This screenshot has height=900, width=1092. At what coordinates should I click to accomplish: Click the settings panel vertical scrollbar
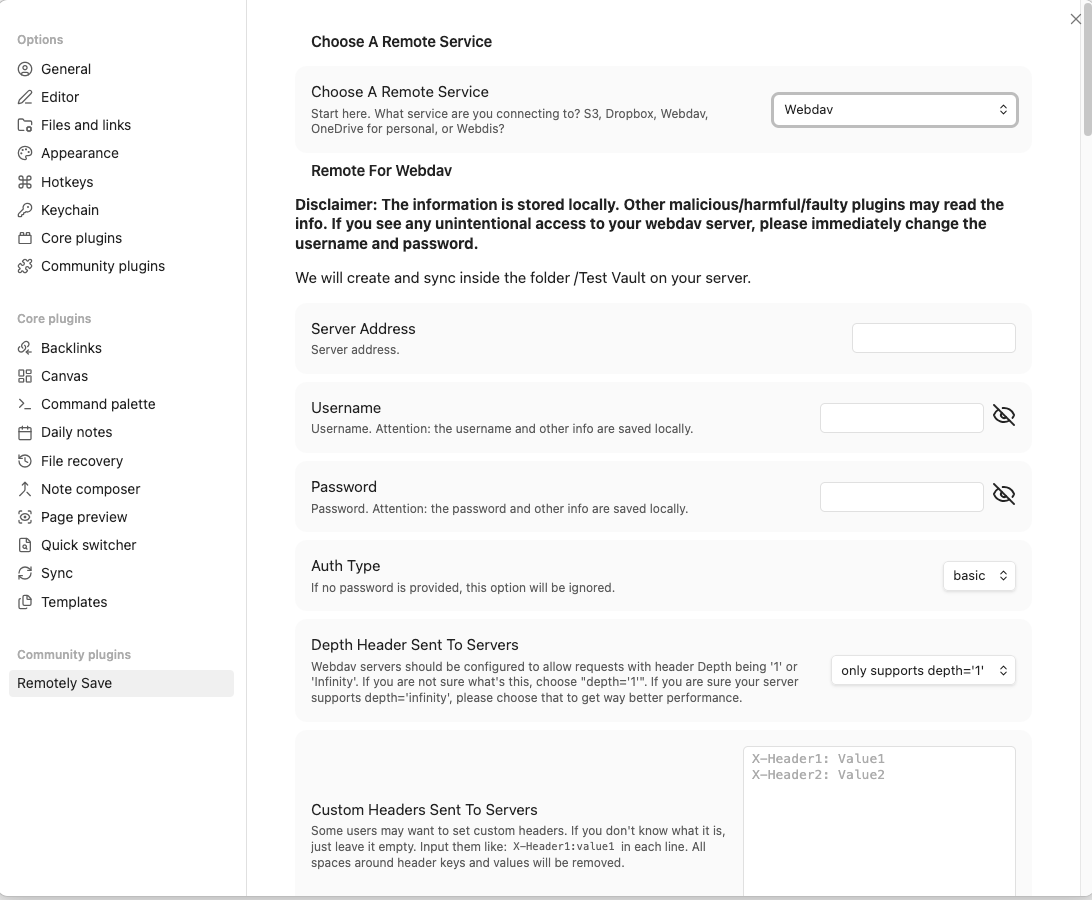(1087, 70)
